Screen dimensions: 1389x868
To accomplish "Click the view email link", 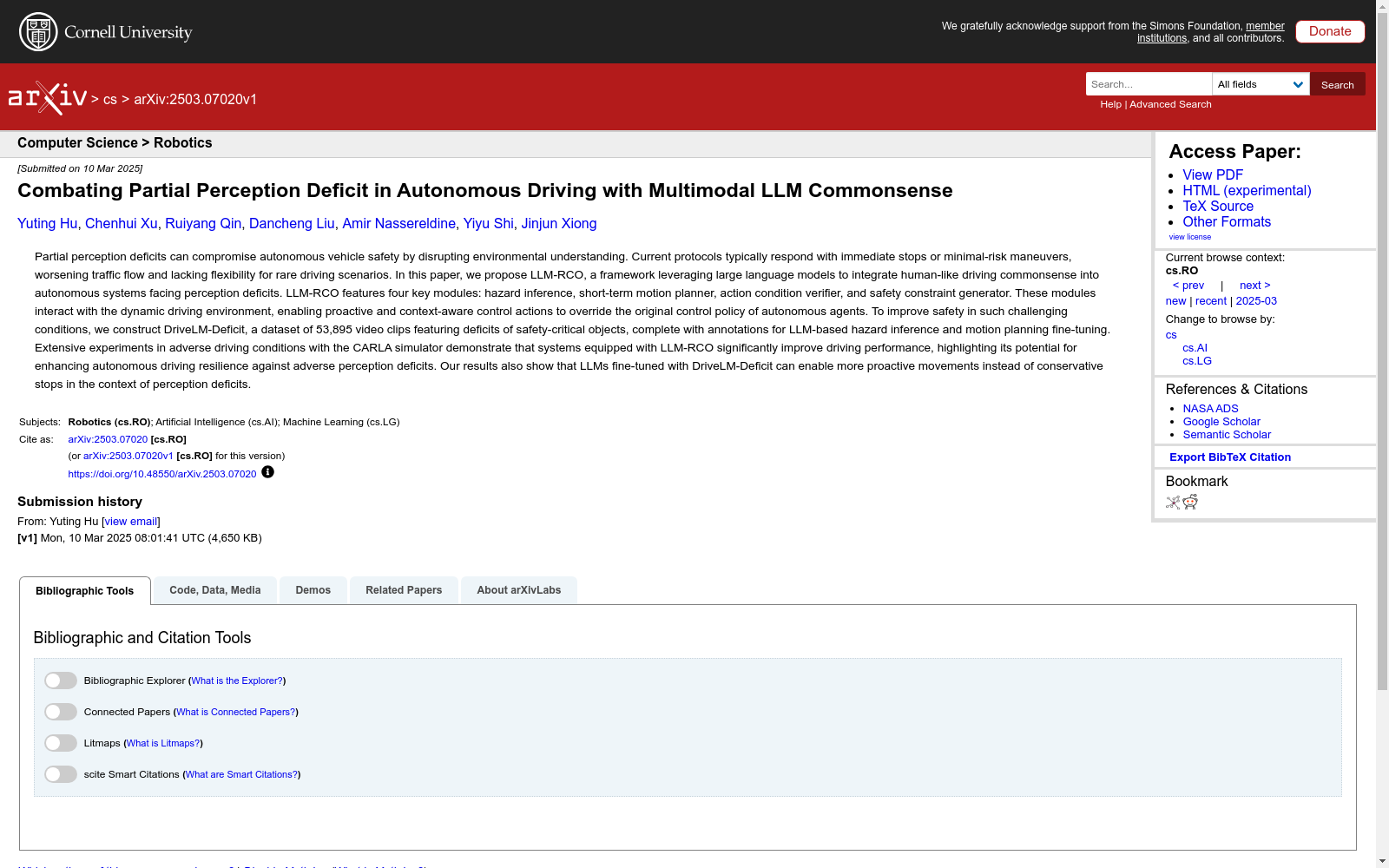I will [x=131, y=522].
